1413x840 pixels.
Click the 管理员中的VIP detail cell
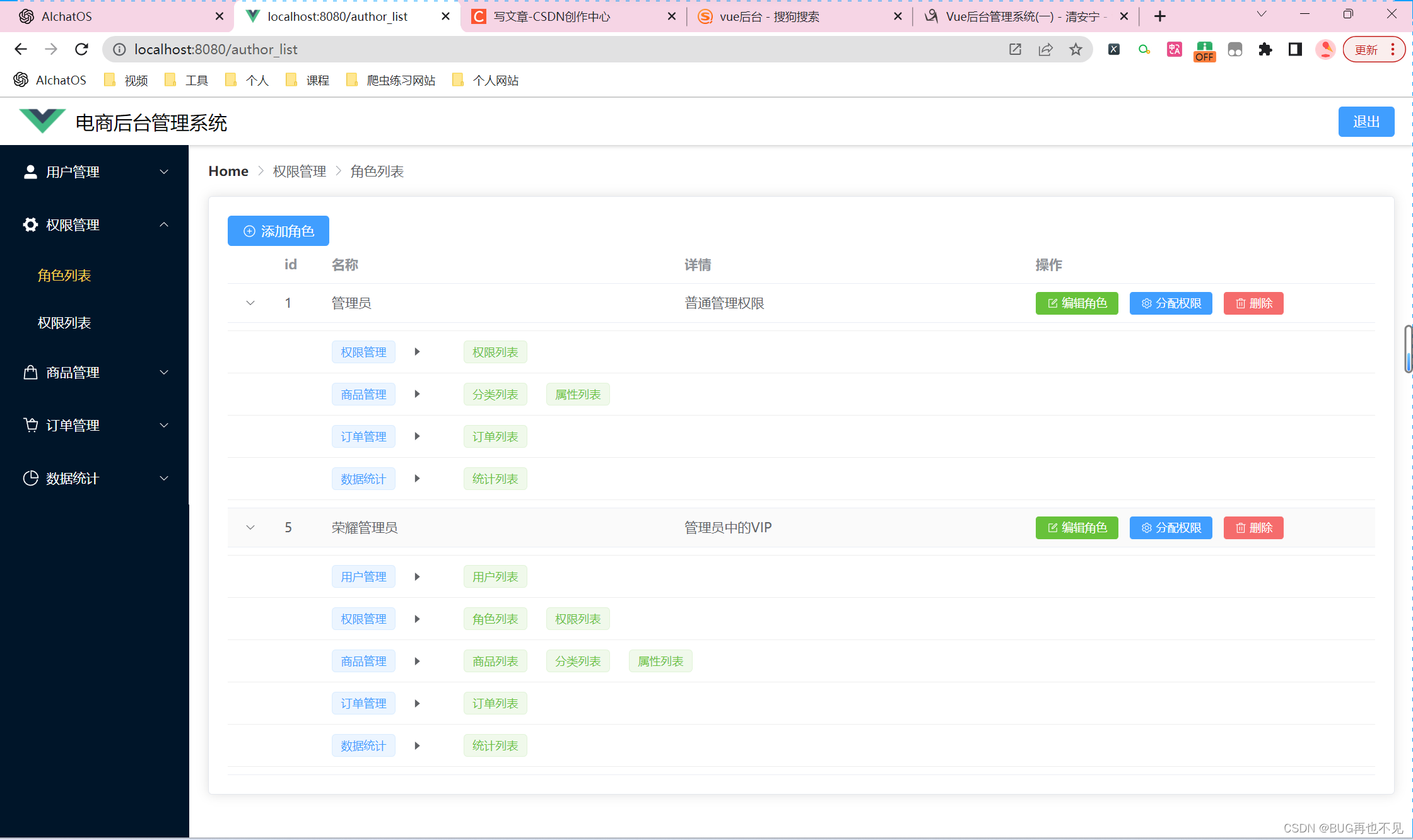click(728, 528)
